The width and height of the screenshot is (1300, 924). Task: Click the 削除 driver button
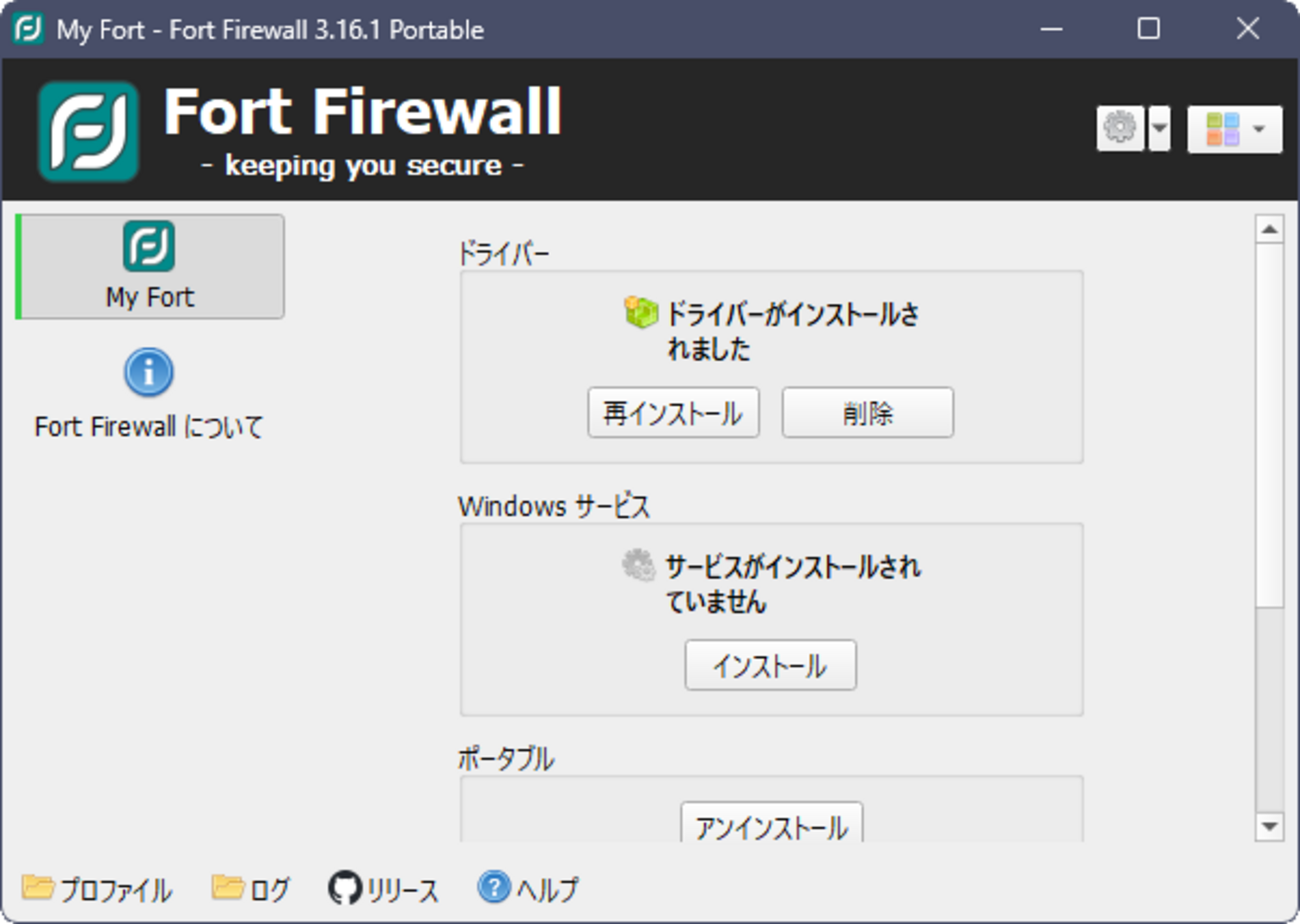pyautogui.click(x=868, y=413)
